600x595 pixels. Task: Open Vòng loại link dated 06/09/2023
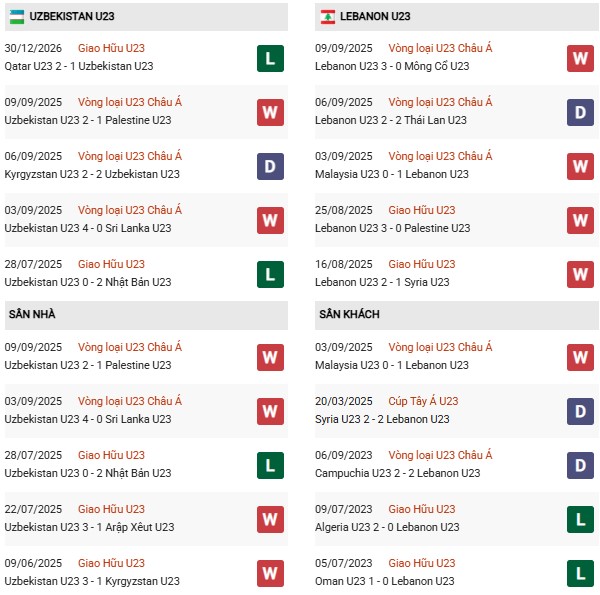click(x=440, y=455)
